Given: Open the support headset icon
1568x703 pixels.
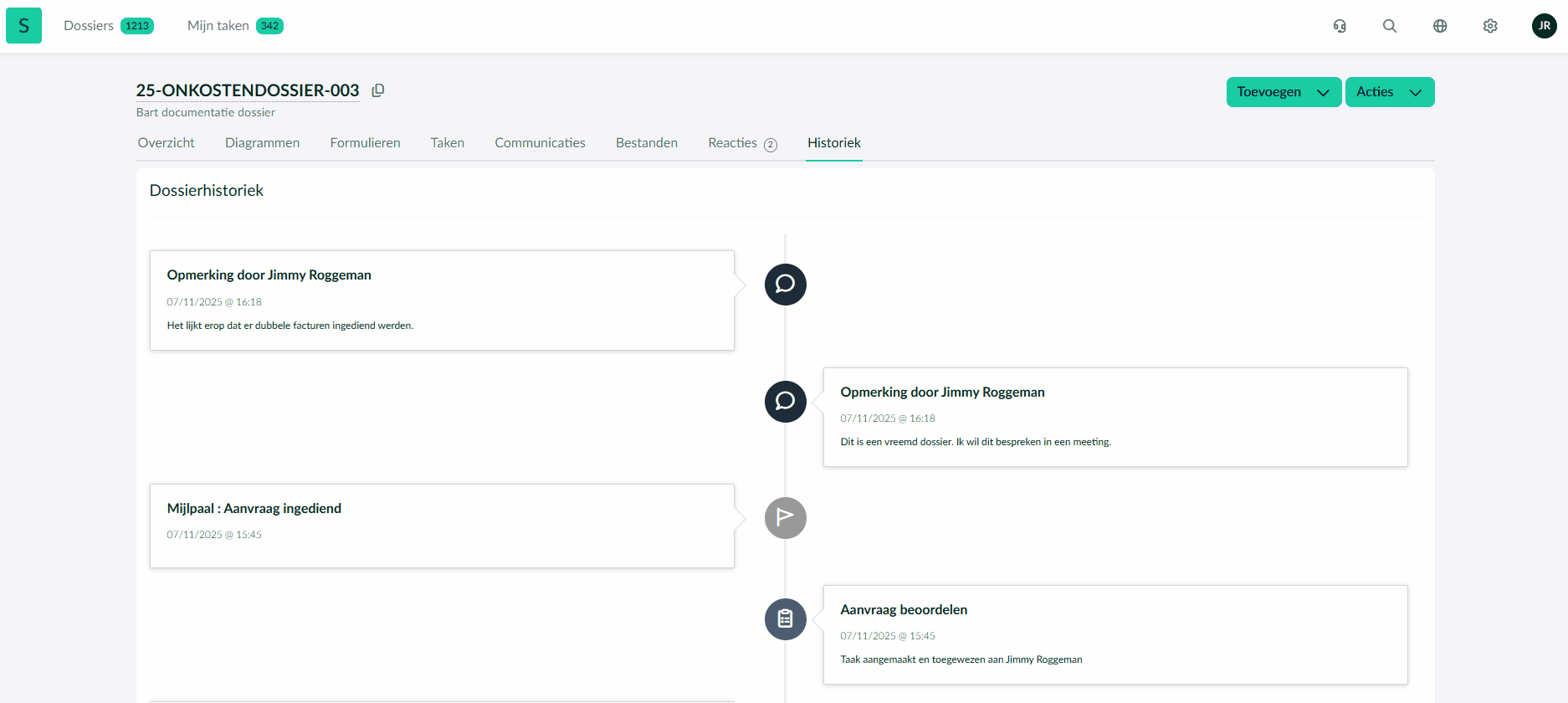Looking at the screenshot, I should coord(1340,26).
